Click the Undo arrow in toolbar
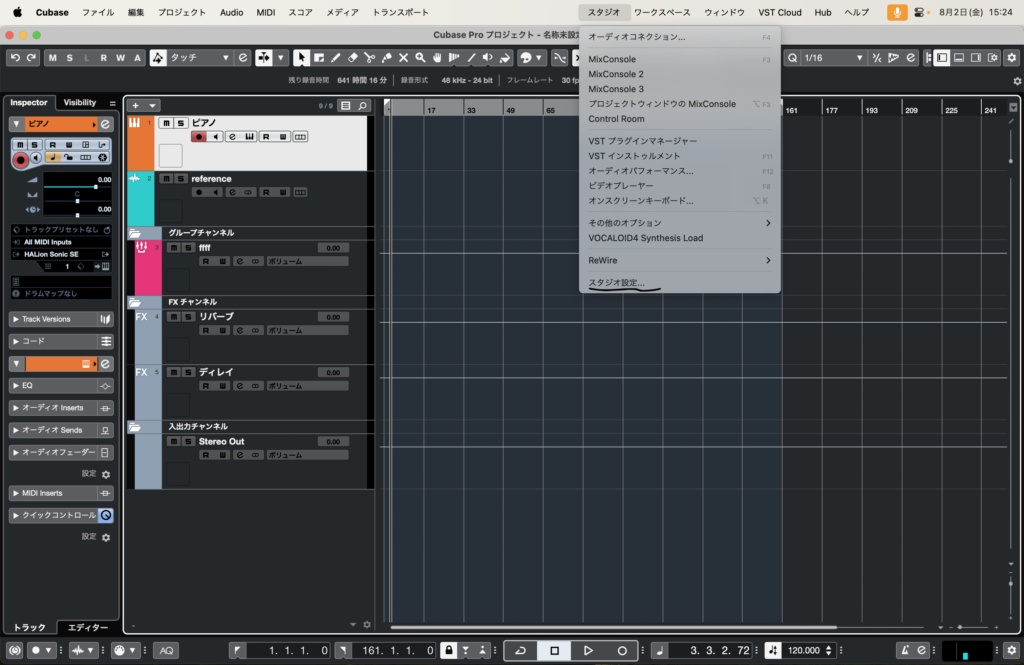Screen dimensions: 1024x665 [15, 58]
